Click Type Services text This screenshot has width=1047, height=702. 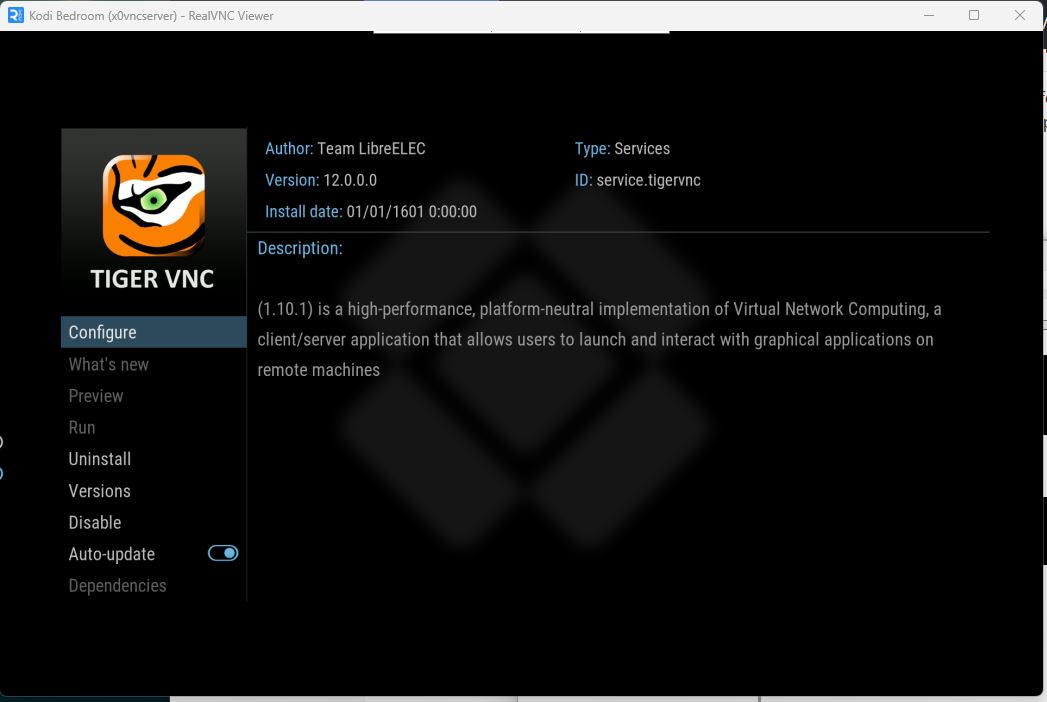click(x=622, y=148)
